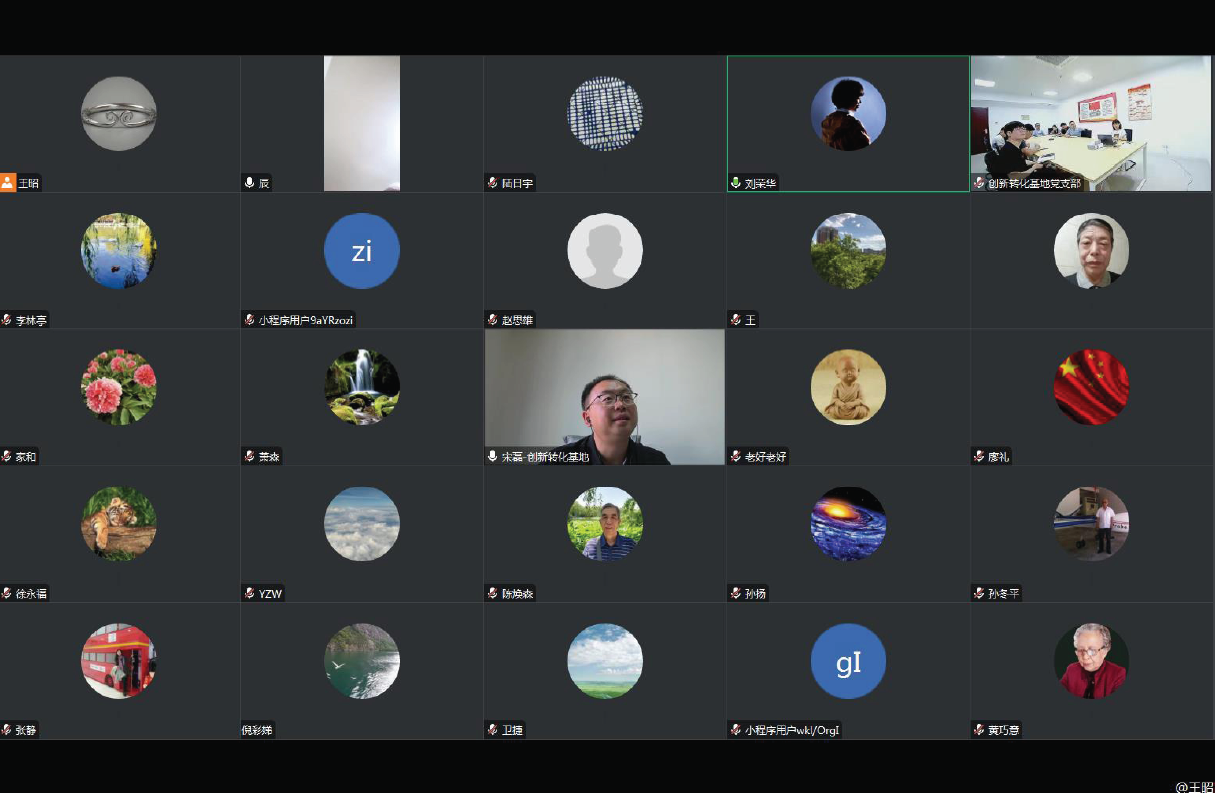Viewport: 1216px width, 793px height.
Task: Select the video tile of the man with glasses
Action: tap(605, 397)
